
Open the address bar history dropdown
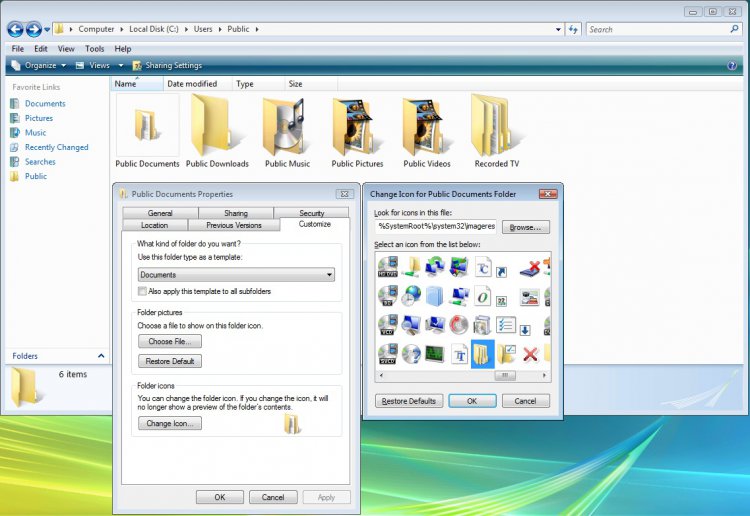tap(558, 29)
